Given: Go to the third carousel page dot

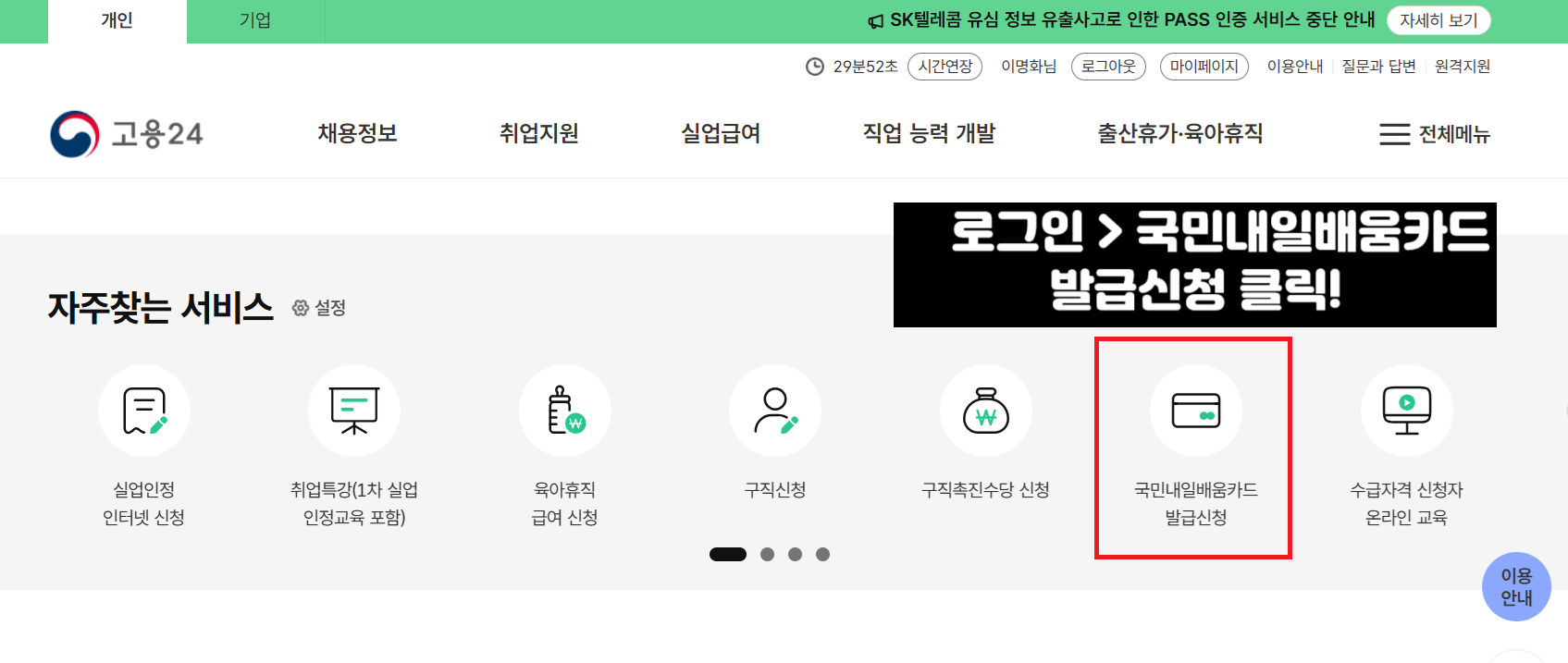Looking at the screenshot, I should 795,555.
